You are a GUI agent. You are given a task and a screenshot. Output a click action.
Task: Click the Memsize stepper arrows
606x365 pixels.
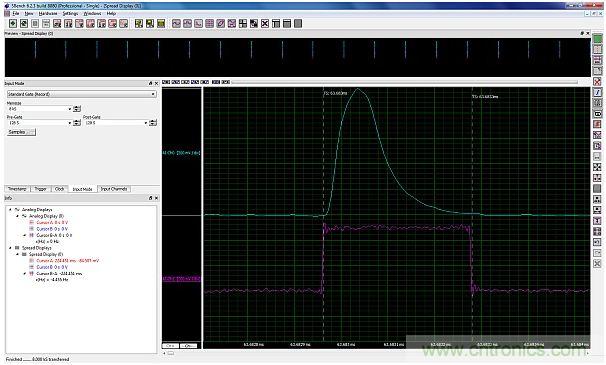click(77, 109)
